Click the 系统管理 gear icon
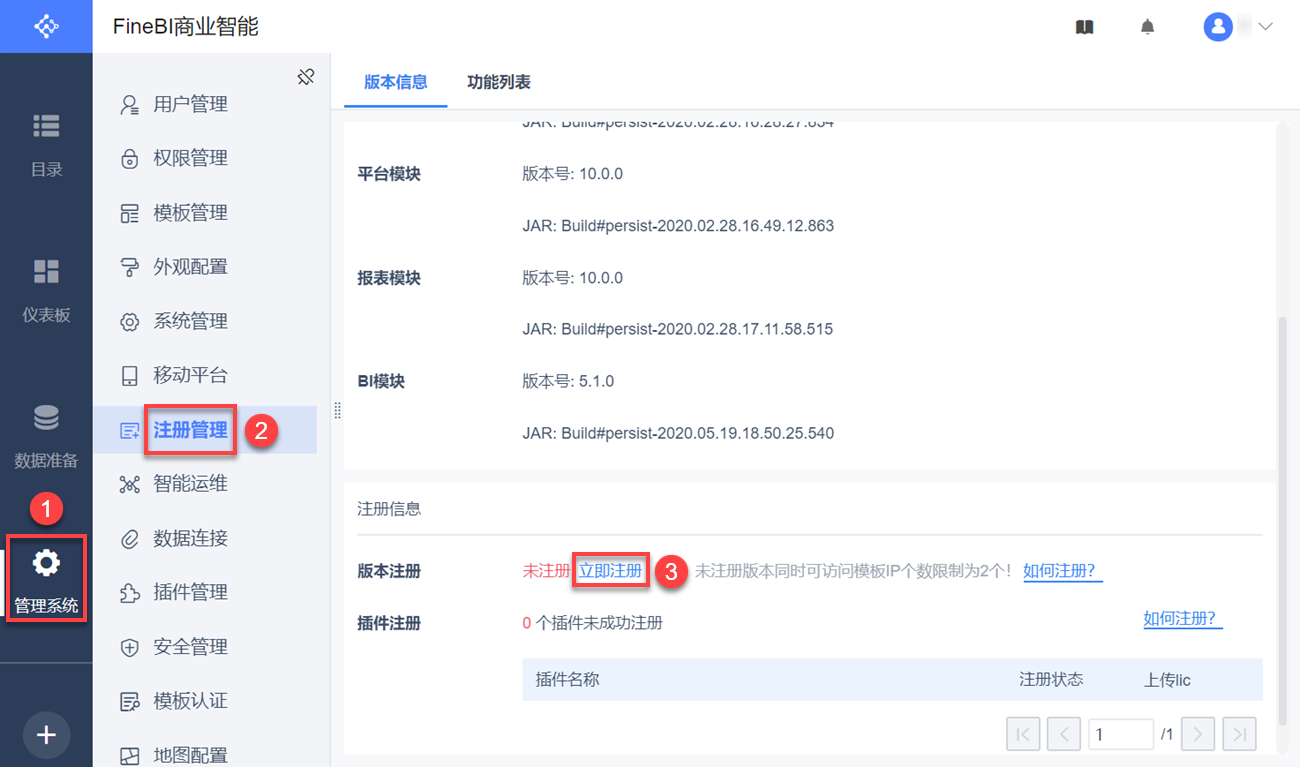This screenshot has width=1300, height=767. point(129,322)
